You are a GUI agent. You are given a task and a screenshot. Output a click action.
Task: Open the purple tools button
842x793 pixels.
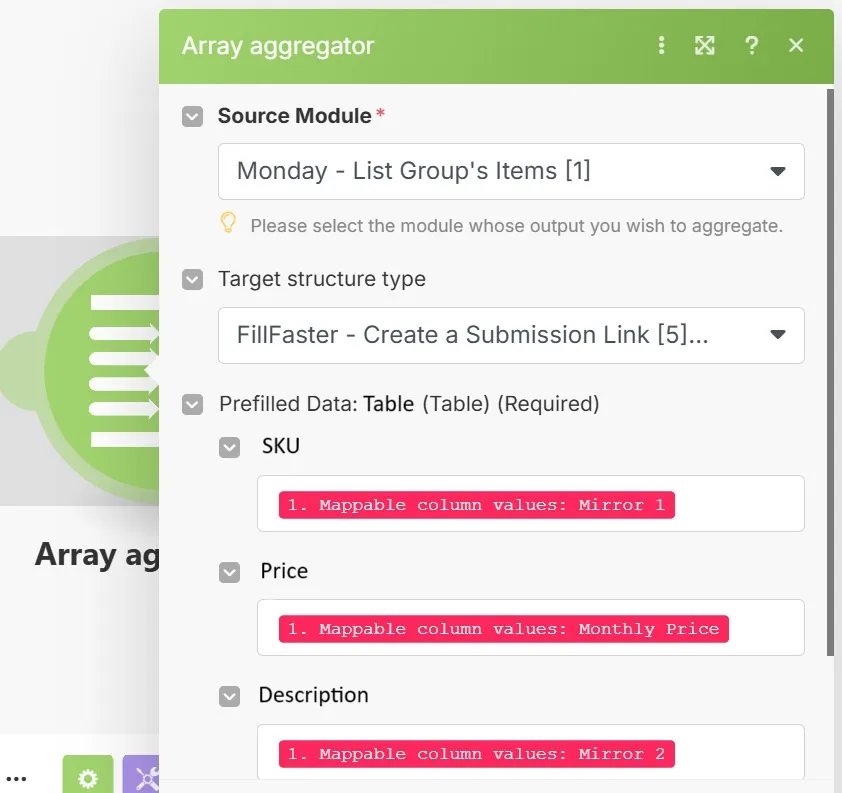tap(141, 775)
